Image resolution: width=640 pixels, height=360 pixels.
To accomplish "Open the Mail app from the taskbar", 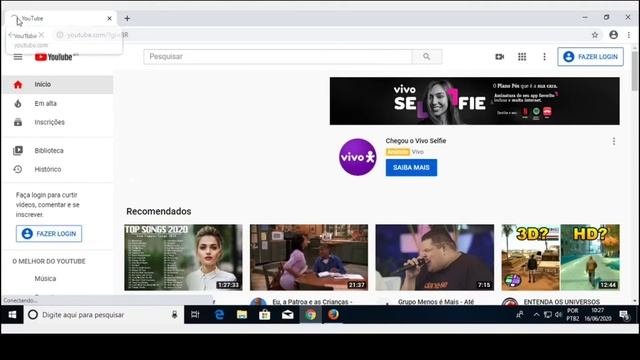I will click(x=287, y=315).
